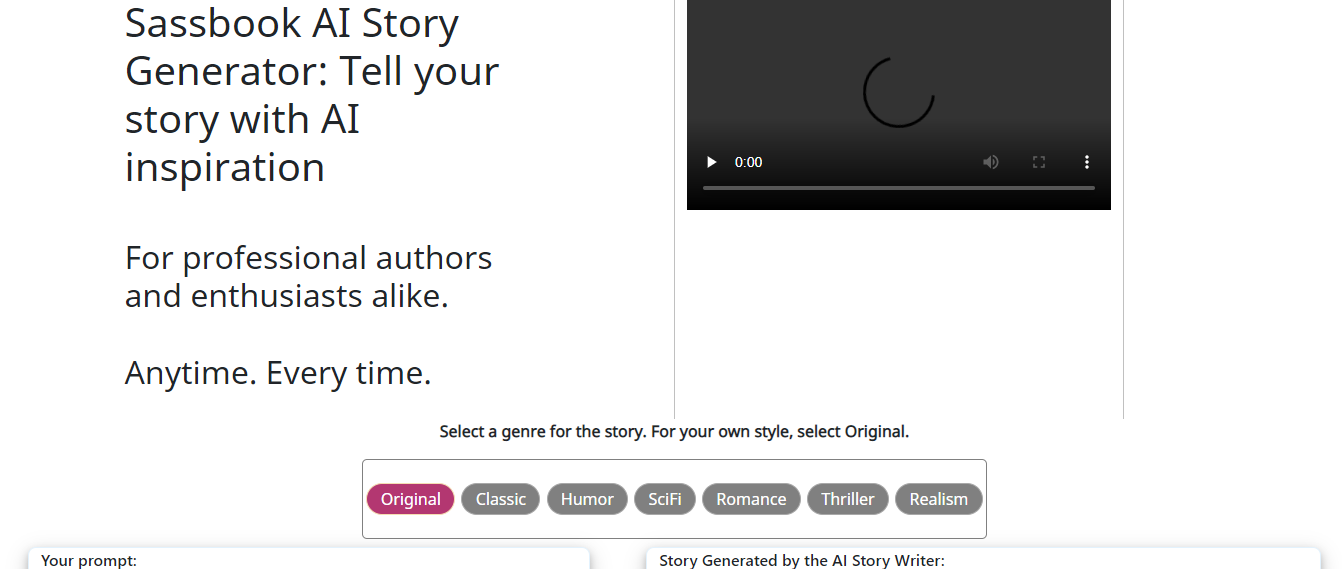Select the Classic genre
Image resolution: width=1342 pixels, height=569 pixels.
(x=501, y=499)
